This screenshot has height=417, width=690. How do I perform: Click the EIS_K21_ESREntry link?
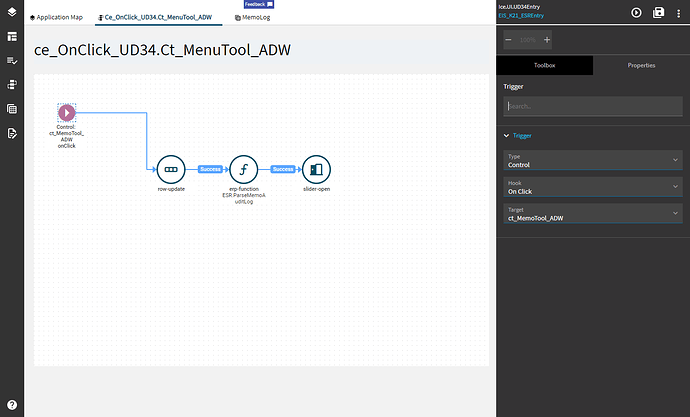(x=521, y=16)
